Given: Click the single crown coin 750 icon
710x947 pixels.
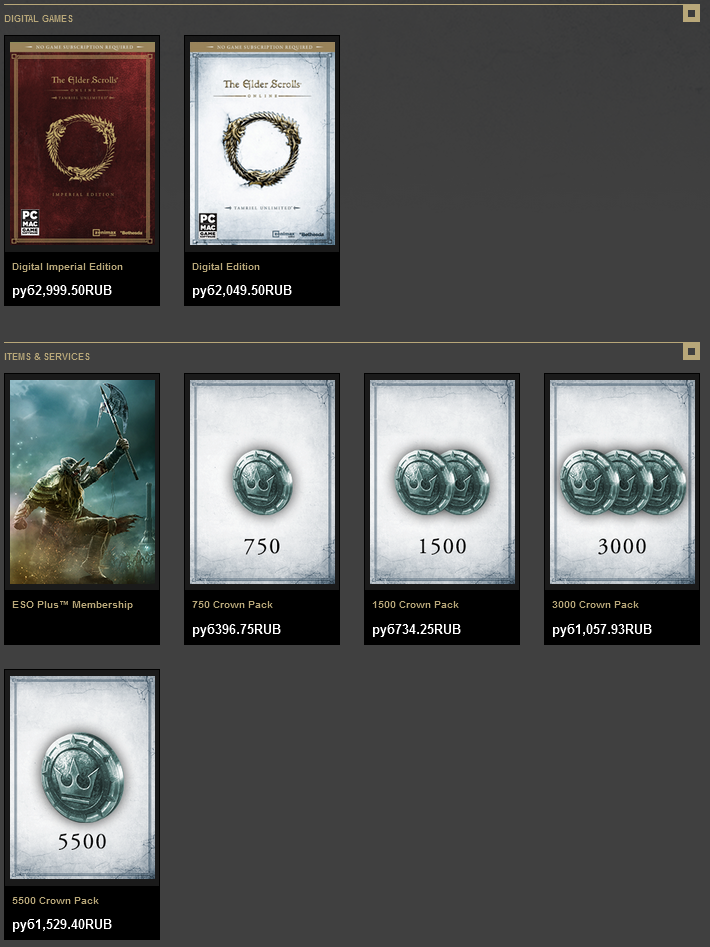Looking at the screenshot, I should click(x=263, y=482).
